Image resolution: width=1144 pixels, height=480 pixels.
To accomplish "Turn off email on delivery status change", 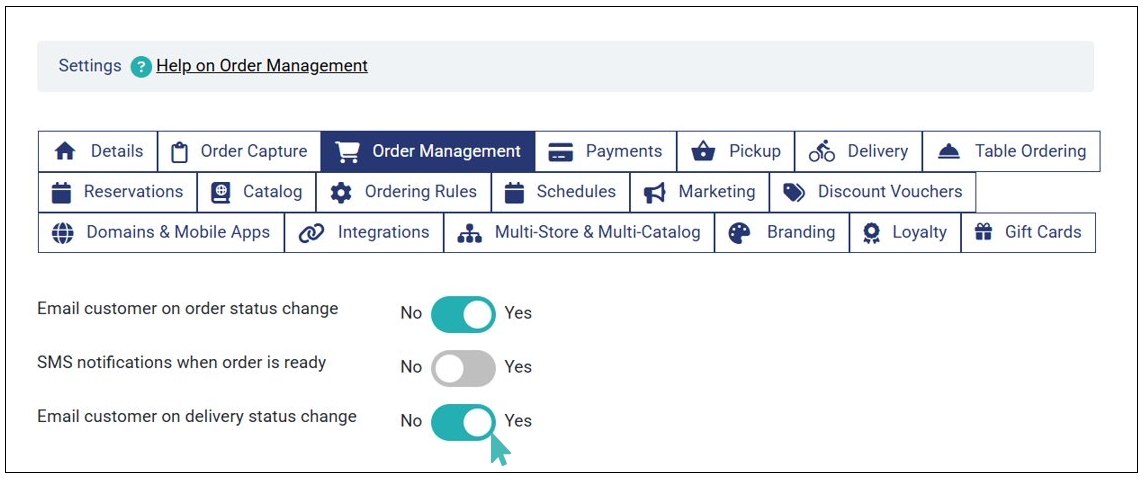I will tap(463, 421).
